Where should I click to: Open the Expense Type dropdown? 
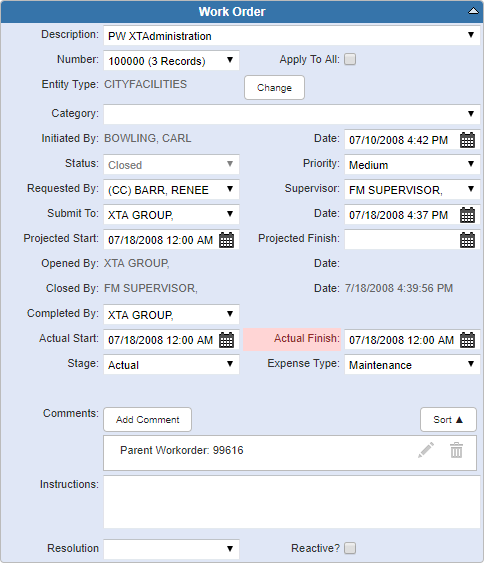click(x=412, y=365)
